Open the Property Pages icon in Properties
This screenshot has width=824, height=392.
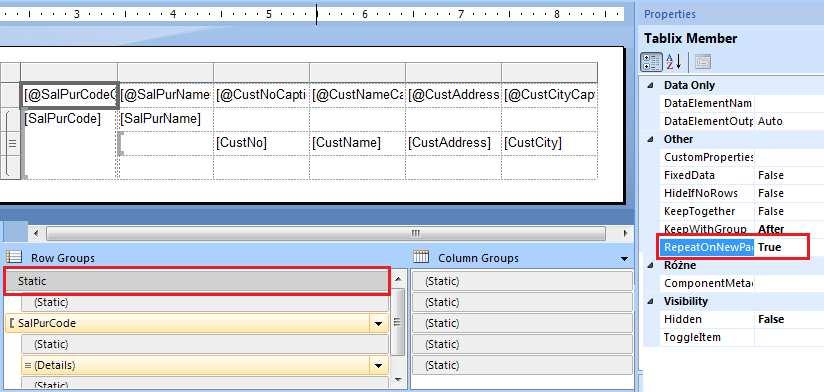tap(703, 62)
